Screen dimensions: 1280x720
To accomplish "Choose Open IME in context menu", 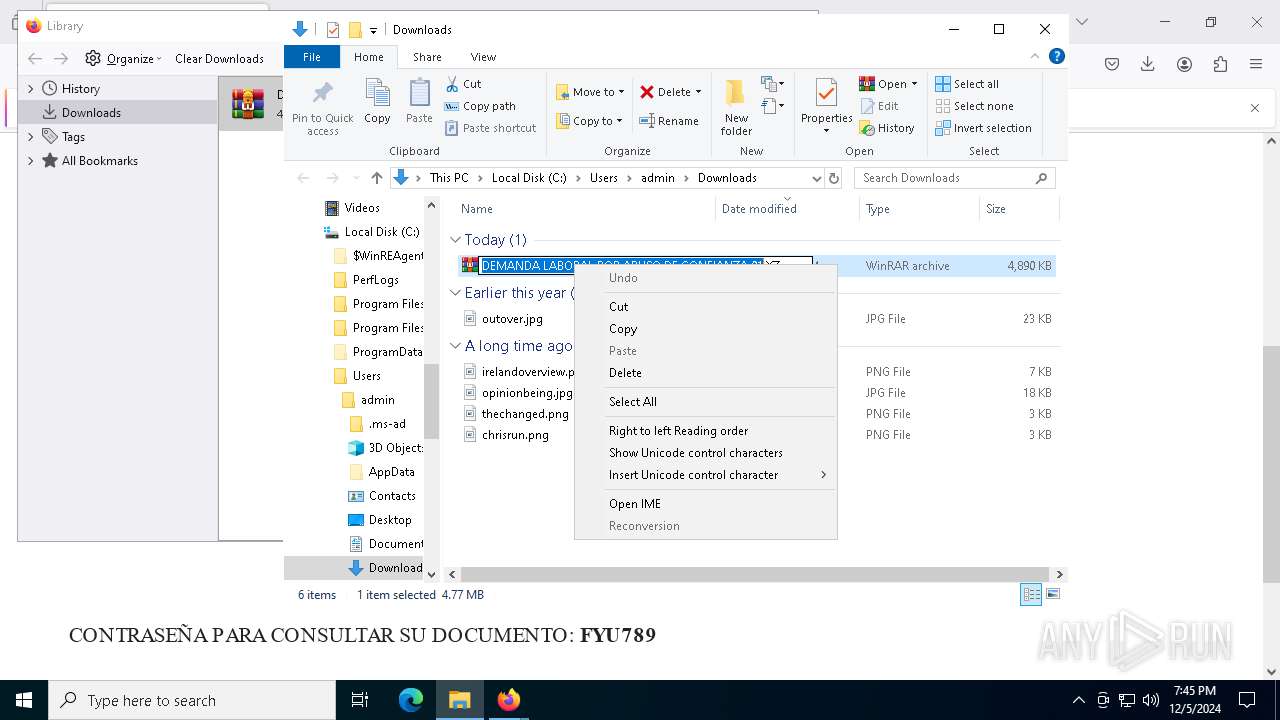I will coord(706,504).
